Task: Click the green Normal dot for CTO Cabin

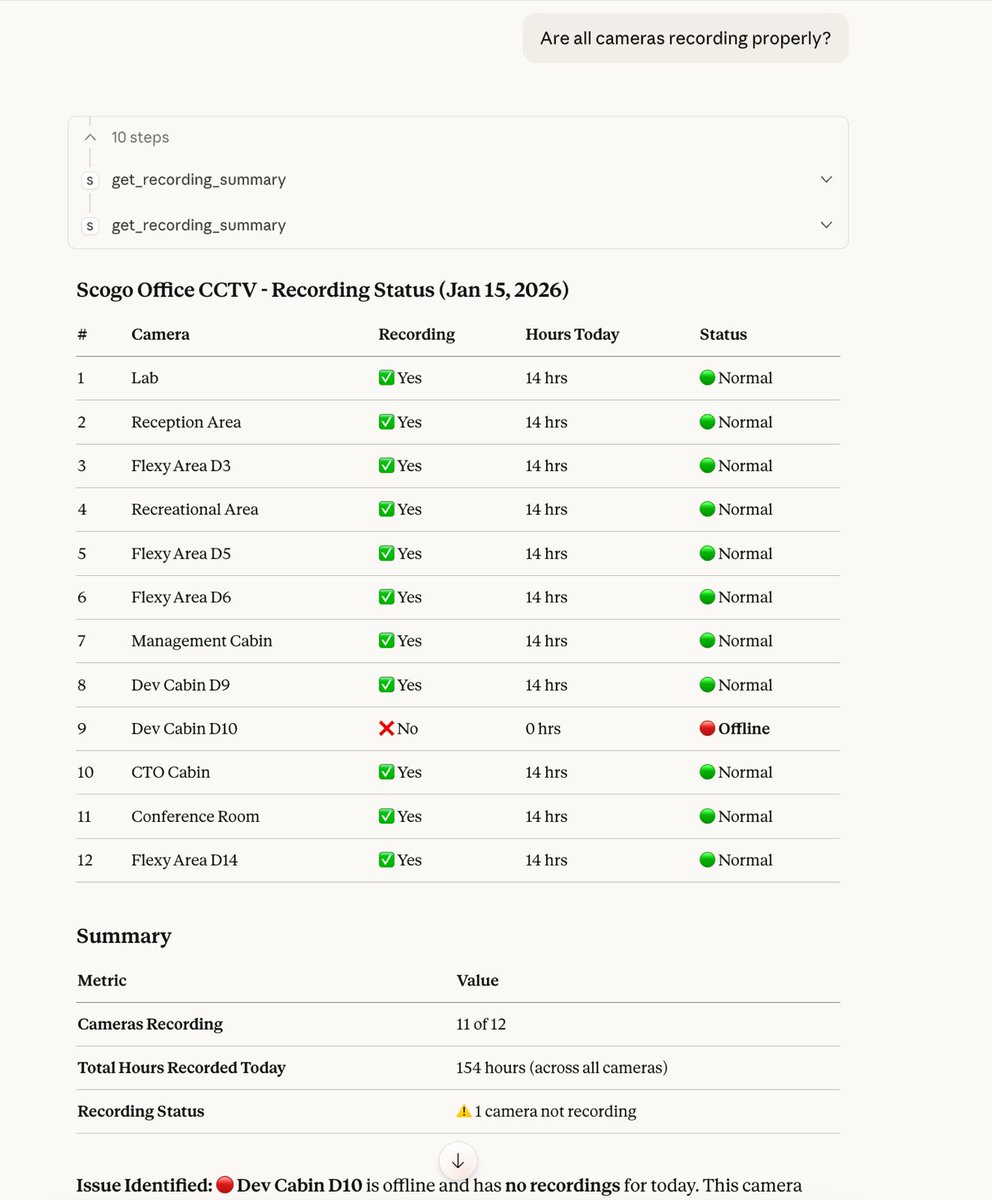Action: pyautogui.click(x=707, y=772)
